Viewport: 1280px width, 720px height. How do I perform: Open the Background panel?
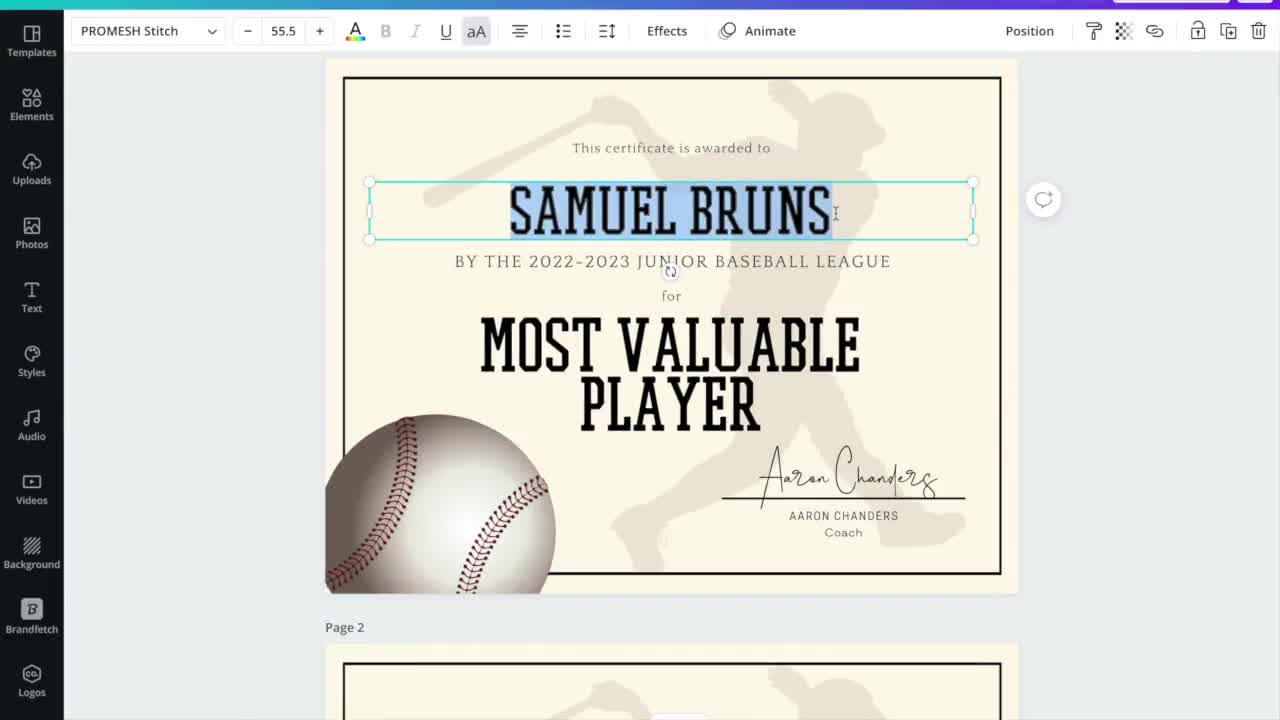[32, 553]
